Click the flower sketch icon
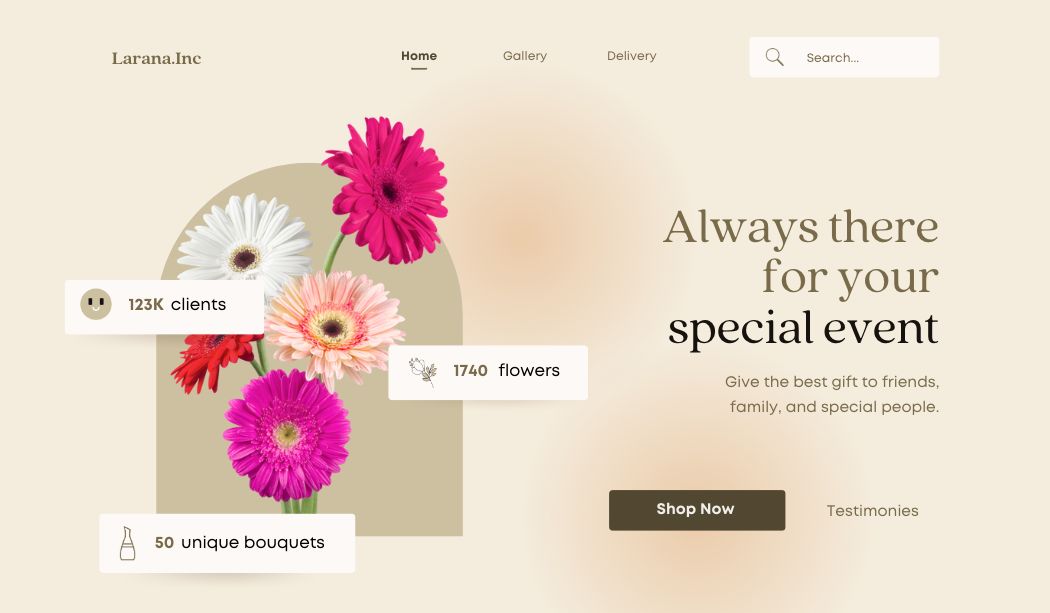Image resolution: width=1050 pixels, height=613 pixels. tap(423, 372)
